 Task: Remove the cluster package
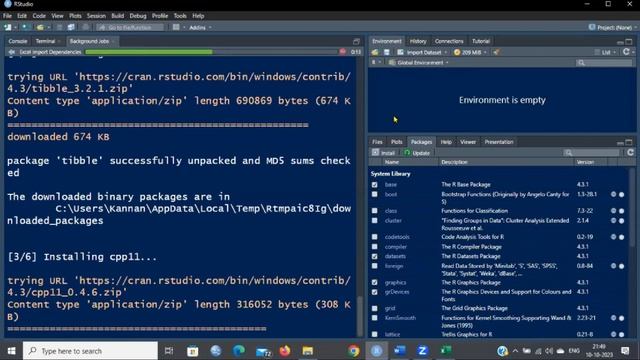622,221
